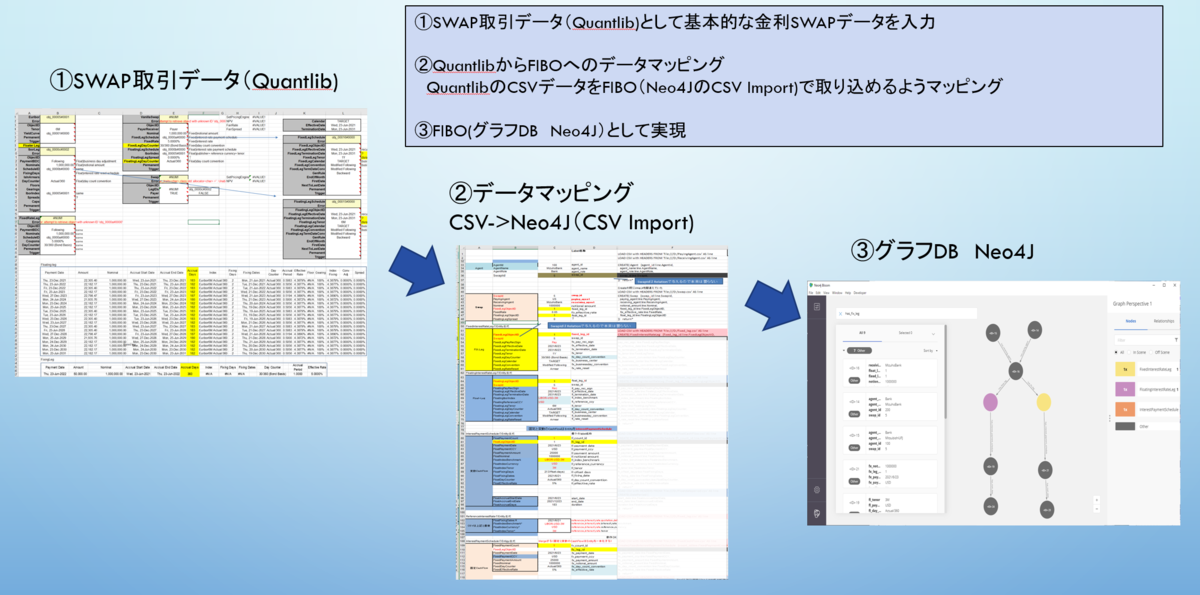Click purple FloatingInterestRateLeg color swatch
Image resolution: width=1200 pixels, height=595 pixels.
[1125, 389]
